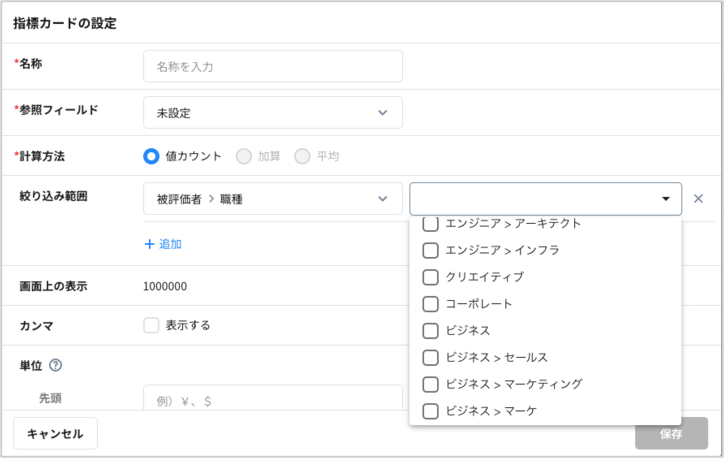This screenshot has width=724, height=458.
Task: Click the 計算方法 label
Action: [x=42, y=156]
